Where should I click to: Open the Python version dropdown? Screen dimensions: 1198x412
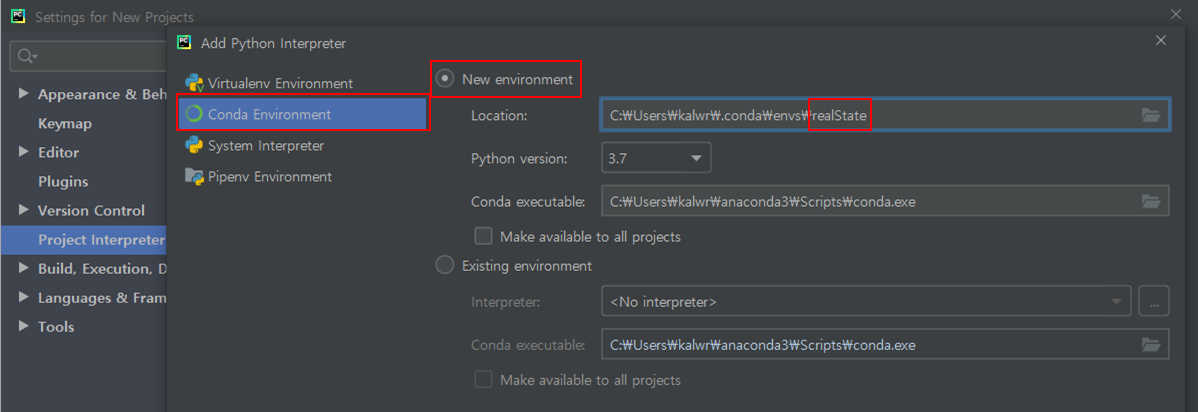tap(656, 158)
